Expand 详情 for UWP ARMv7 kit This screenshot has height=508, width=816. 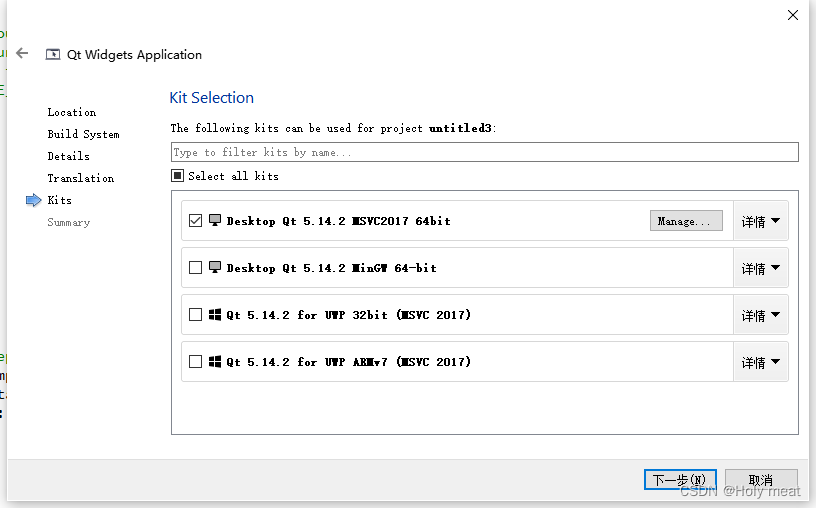[760, 362]
